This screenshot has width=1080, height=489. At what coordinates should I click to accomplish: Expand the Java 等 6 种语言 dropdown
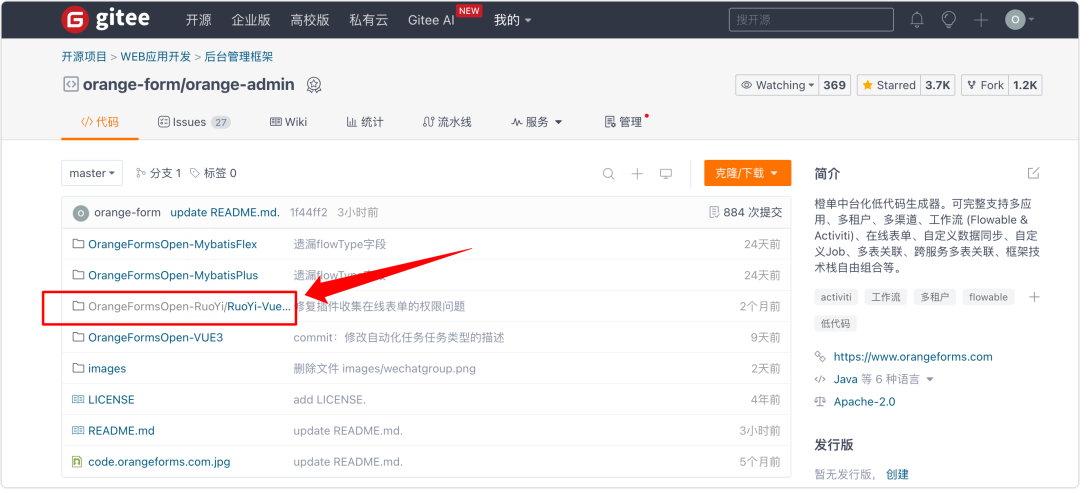[x=883, y=379]
